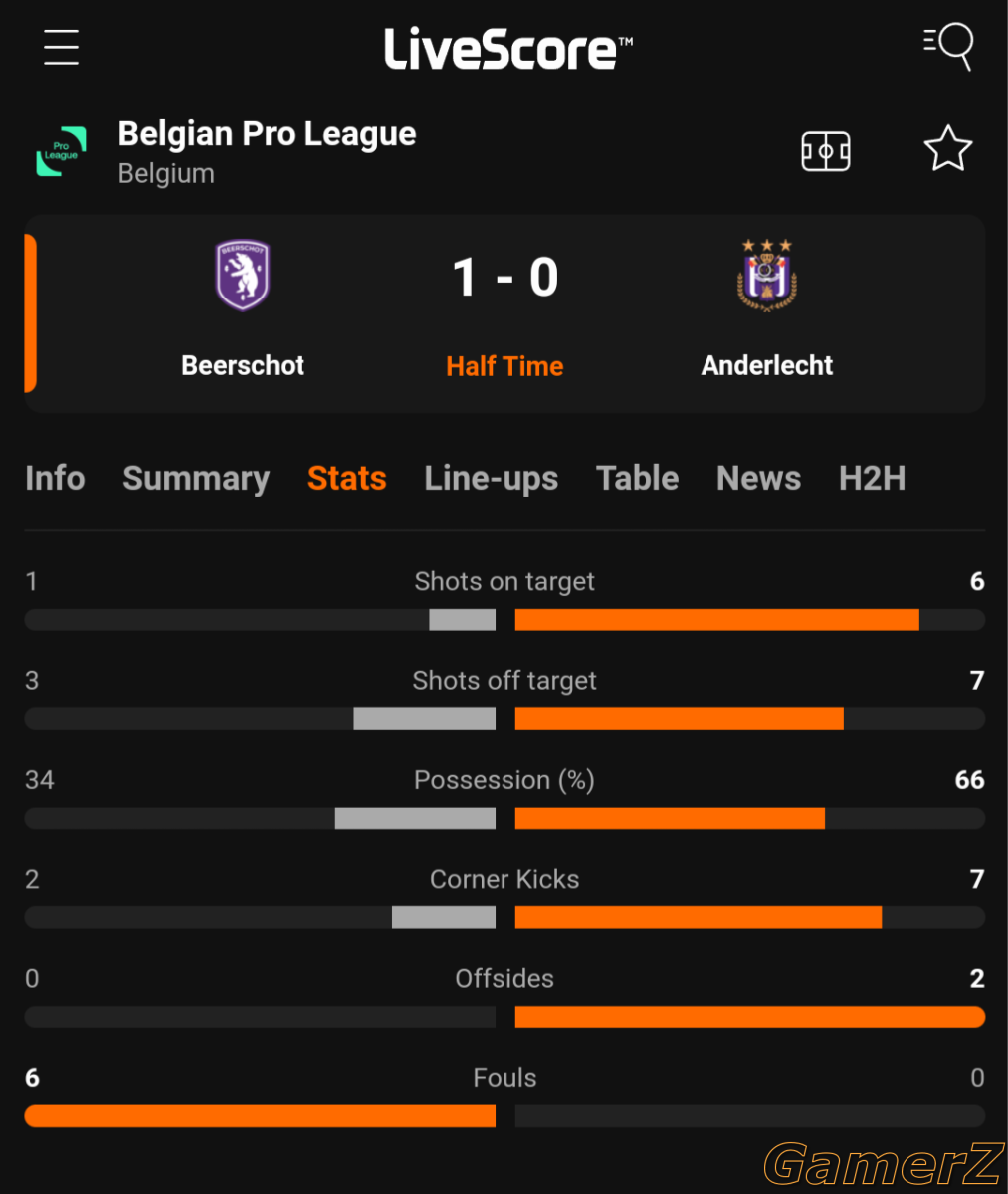1008x1194 pixels.
Task: Open Anderlecht team crest
Action: (x=766, y=275)
